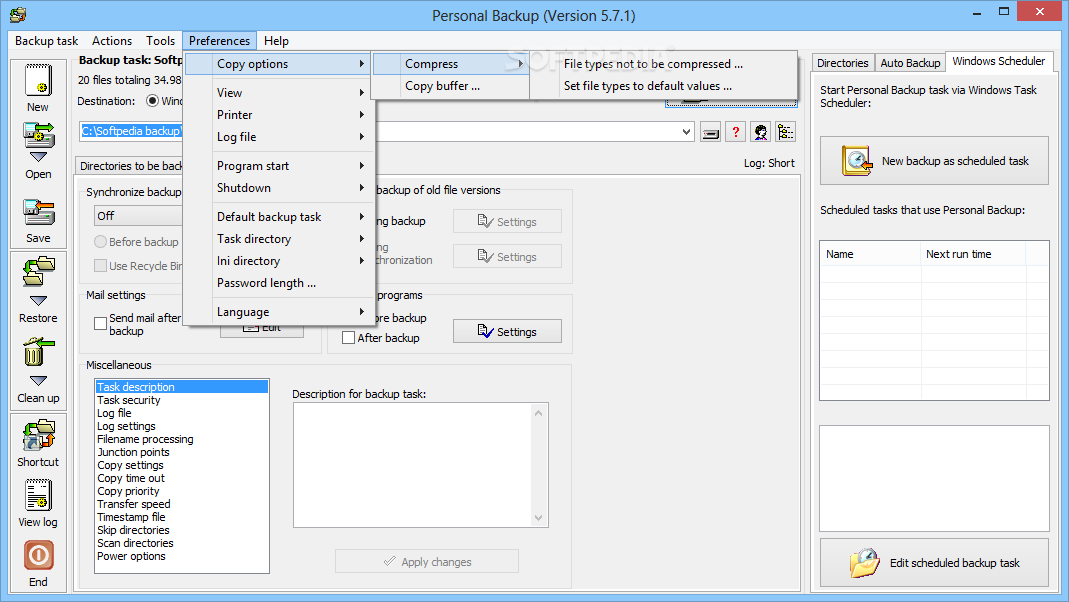Select Junction points in the list
1069x602 pixels.
point(181,452)
